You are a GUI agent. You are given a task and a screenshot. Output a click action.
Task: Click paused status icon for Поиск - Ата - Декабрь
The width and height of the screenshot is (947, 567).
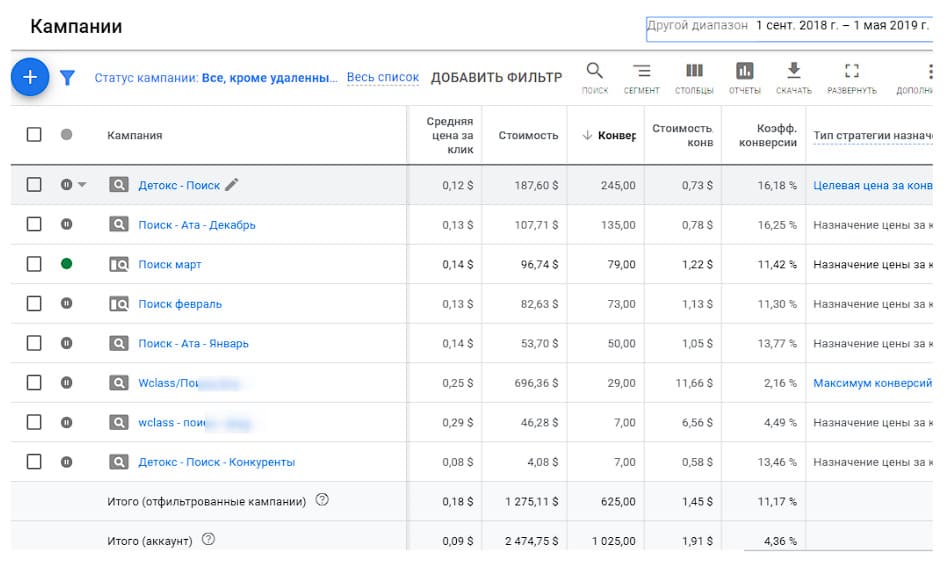point(66,224)
